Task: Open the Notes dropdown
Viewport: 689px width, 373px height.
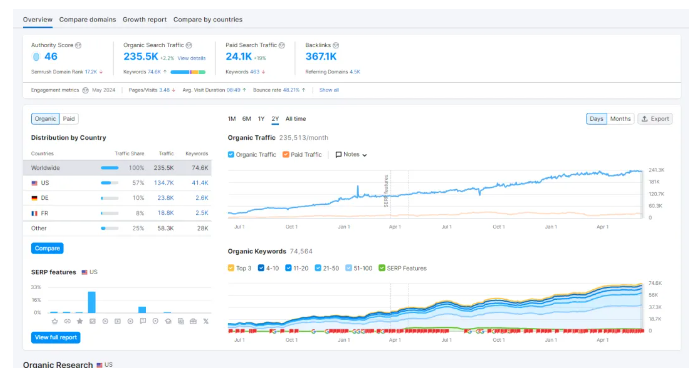Action: coord(351,155)
